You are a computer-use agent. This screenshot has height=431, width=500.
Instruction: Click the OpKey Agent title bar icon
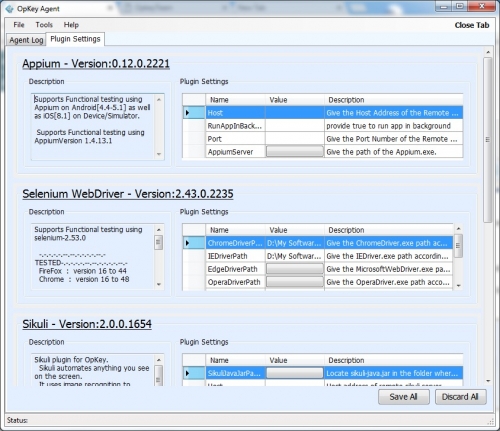click(x=9, y=9)
